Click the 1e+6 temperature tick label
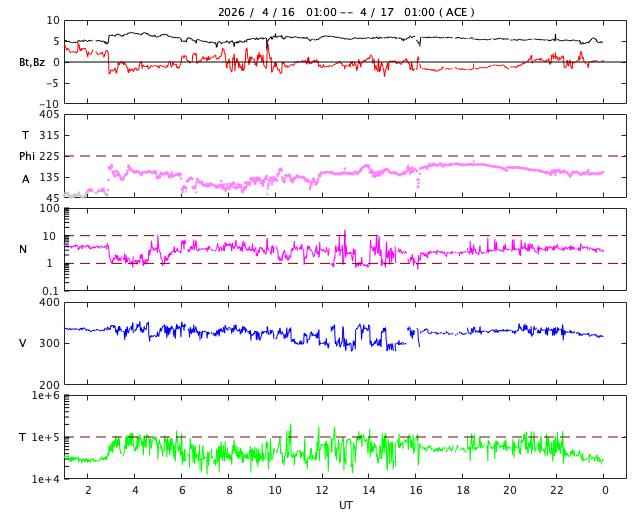Image resolution: width=640 pixels, height=512 pixels. pos(46,396)
